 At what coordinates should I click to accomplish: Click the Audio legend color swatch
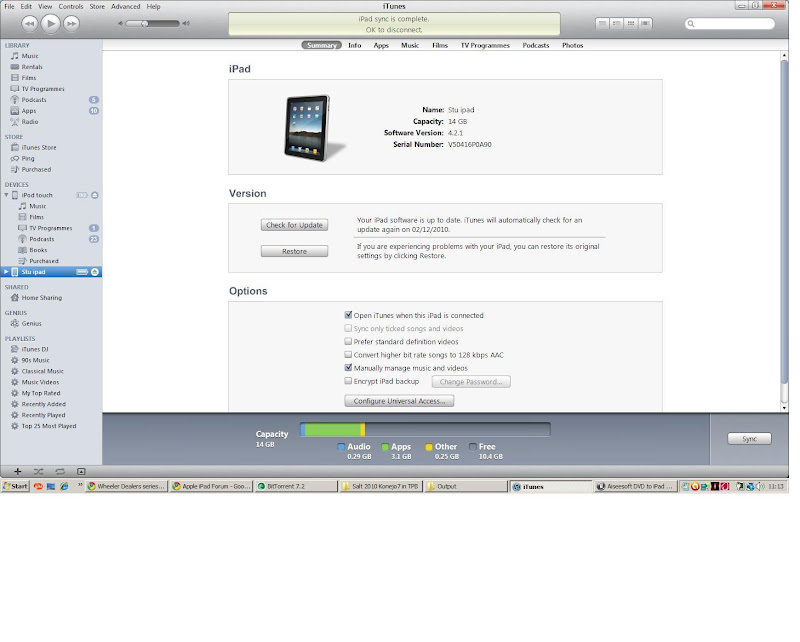[x=341, y=447]
